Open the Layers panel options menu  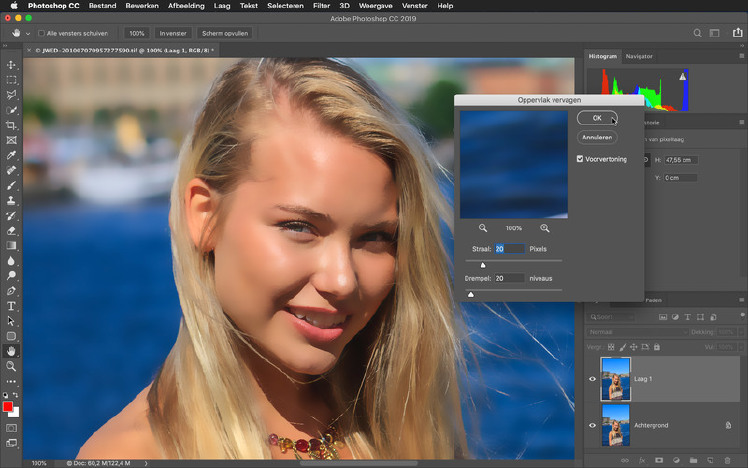point(742,300)
